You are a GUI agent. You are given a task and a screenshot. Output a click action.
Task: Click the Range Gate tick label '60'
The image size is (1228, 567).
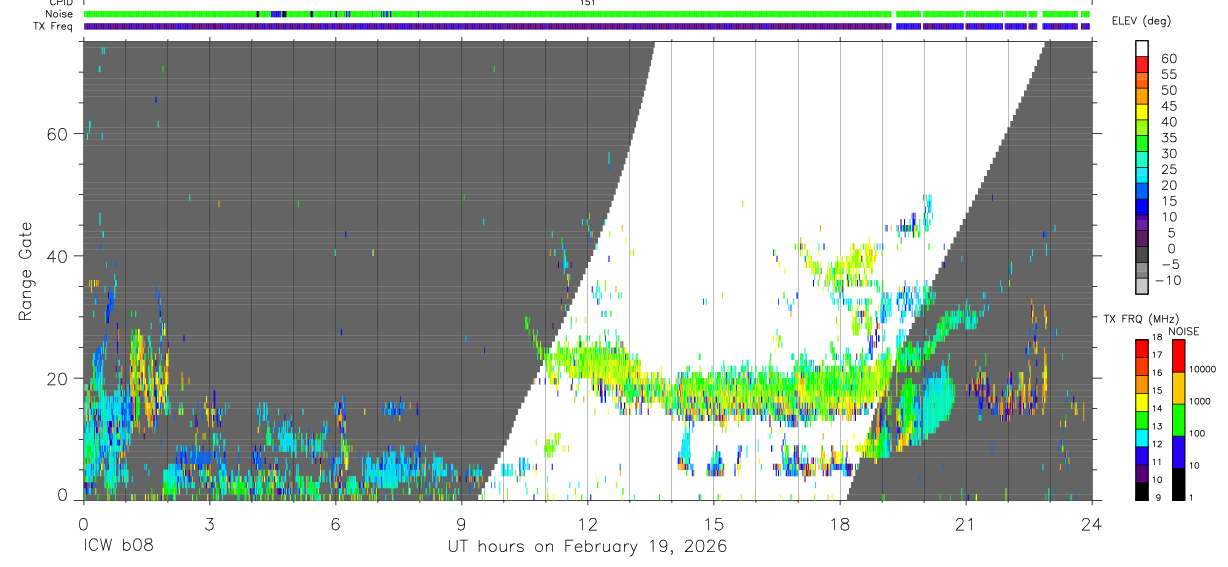pyautogui.click(x=59, y=134)
